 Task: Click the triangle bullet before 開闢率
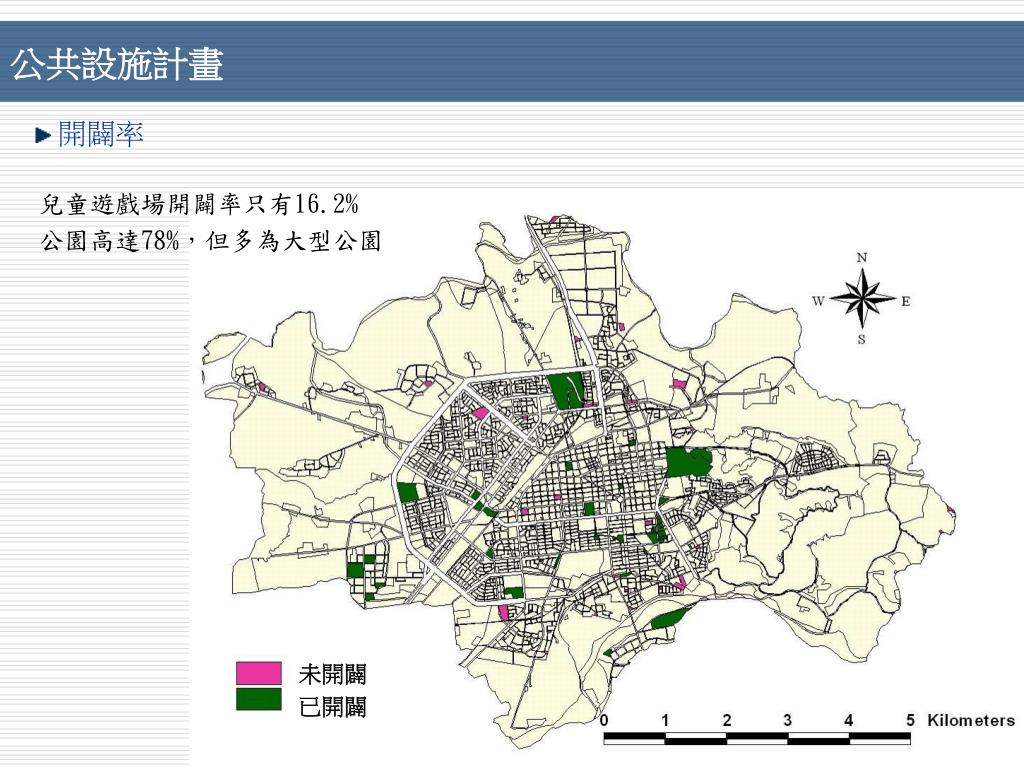point(43,135)
